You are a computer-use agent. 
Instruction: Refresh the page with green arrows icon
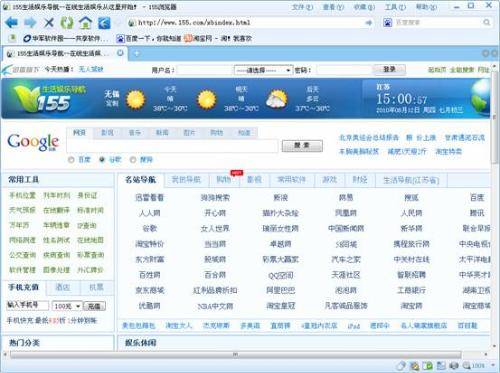67,23
